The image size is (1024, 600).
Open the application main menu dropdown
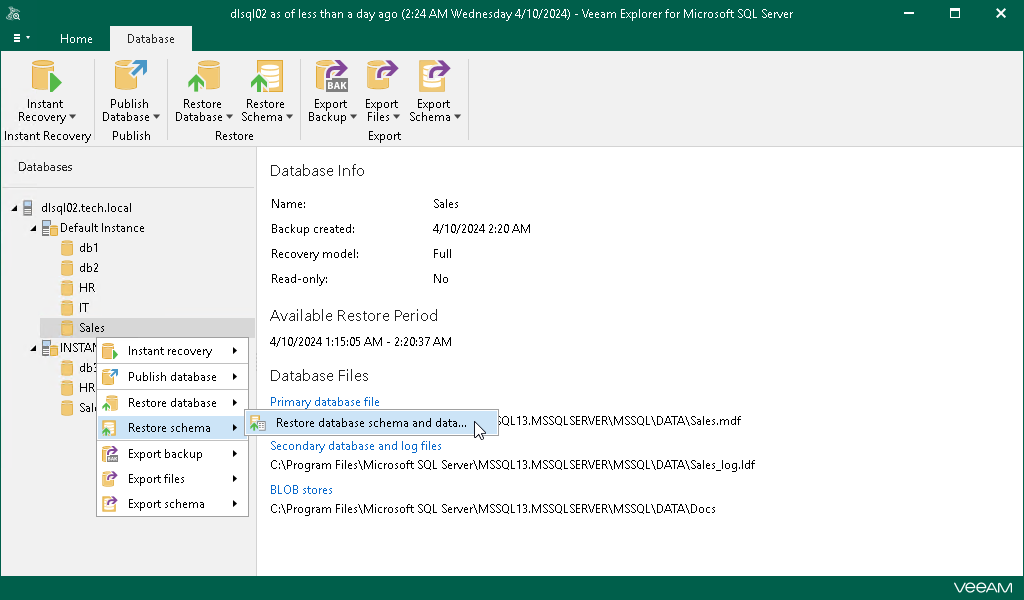coord(20,38)
